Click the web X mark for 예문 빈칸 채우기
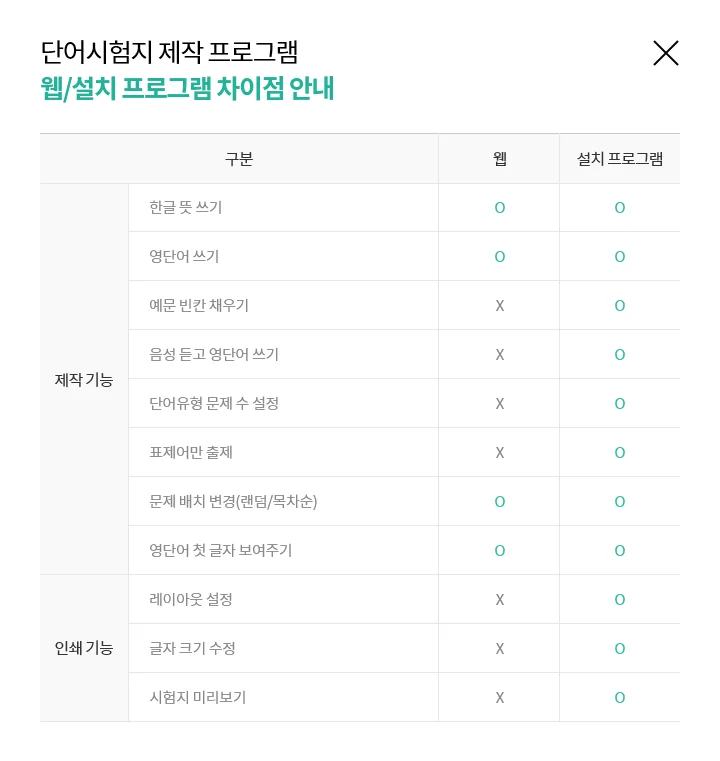Image resolution: width=720 pixels, height=761 pixels. [x=500, y=306]
